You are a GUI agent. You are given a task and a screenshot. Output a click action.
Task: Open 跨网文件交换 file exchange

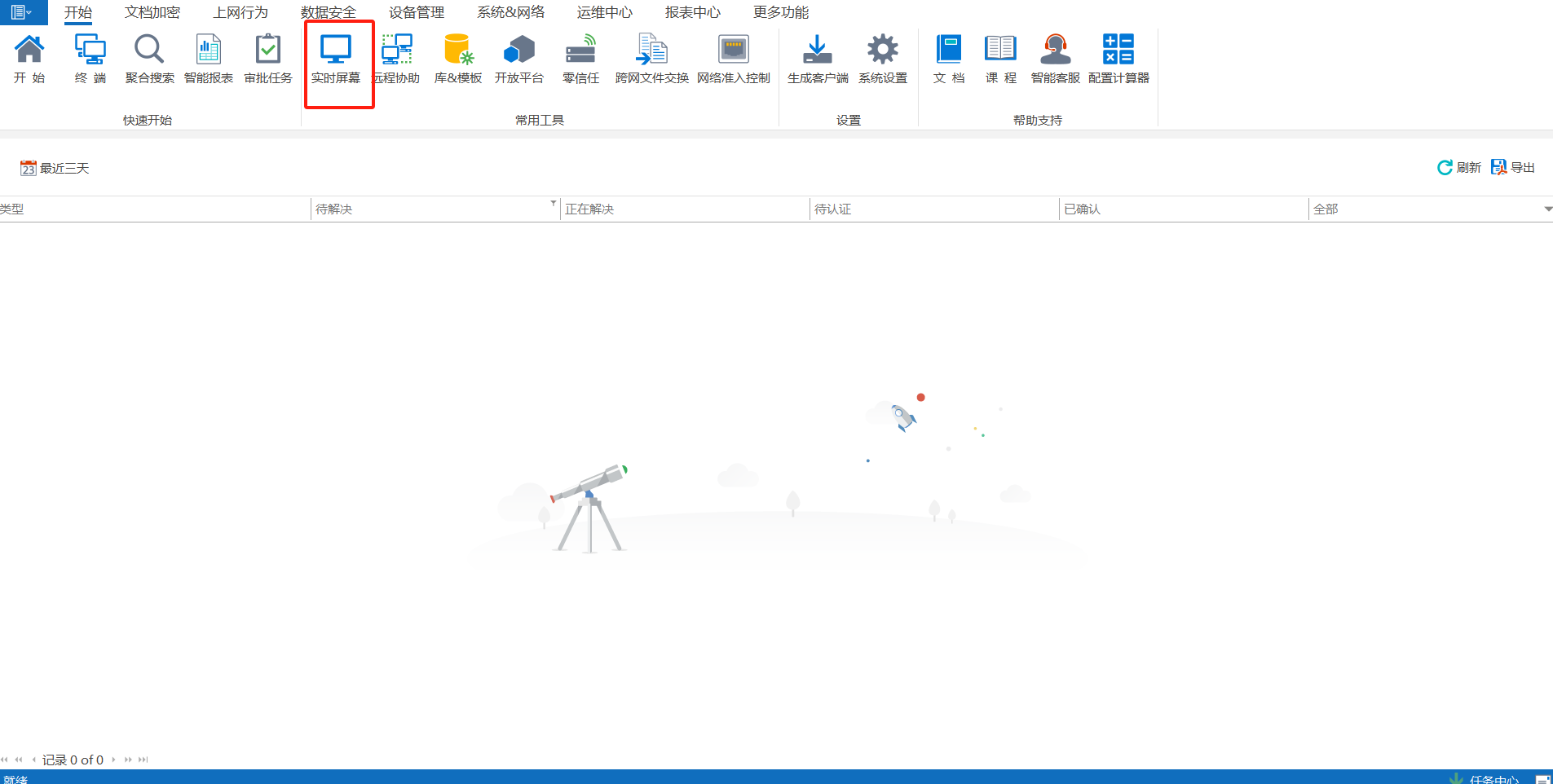[652, 59]
